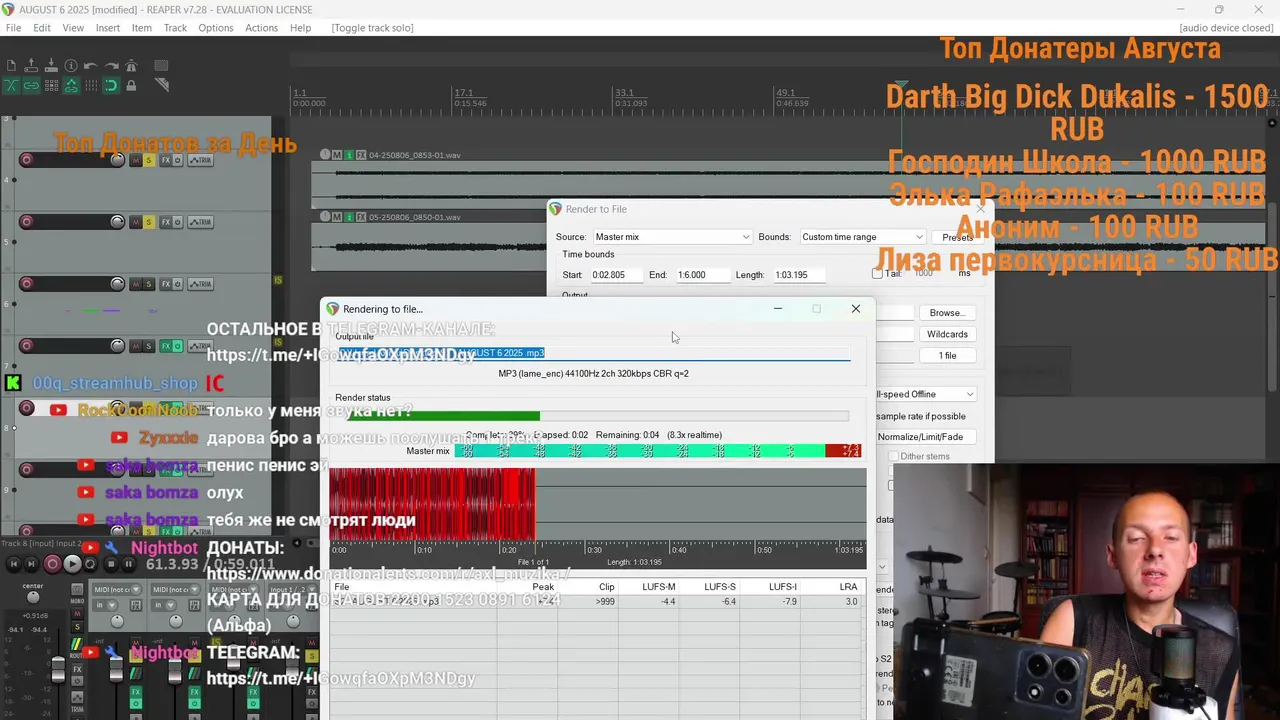Click track 4 volume knob
Image resolution: width=1280 pixels, height=720 pixels.
click(x=117, y=160)
